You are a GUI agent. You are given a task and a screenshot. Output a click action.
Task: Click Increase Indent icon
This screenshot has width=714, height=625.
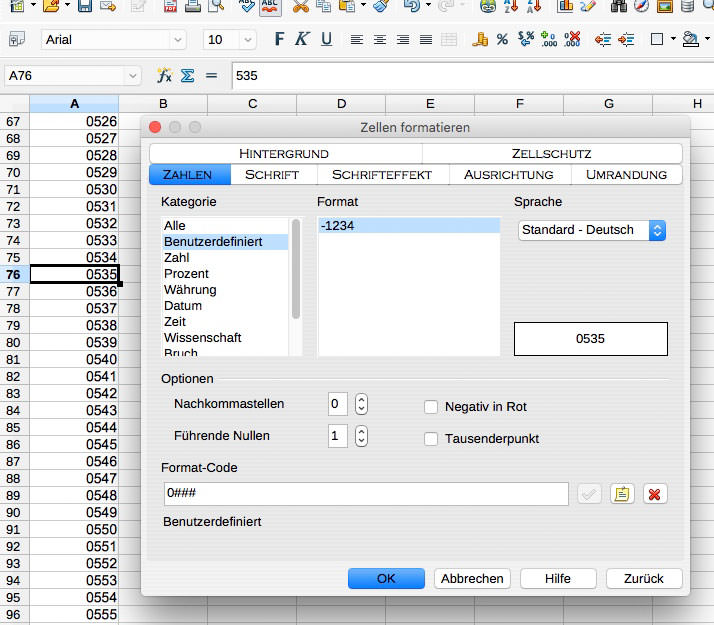pos(626,40)
